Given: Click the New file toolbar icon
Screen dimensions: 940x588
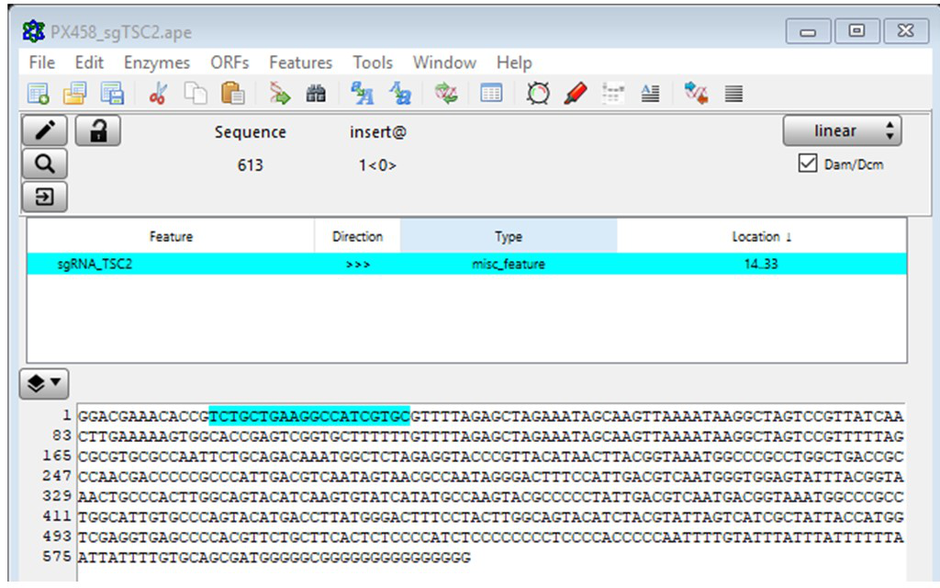Looking at the screenshot, I should [x=39, y=94].
